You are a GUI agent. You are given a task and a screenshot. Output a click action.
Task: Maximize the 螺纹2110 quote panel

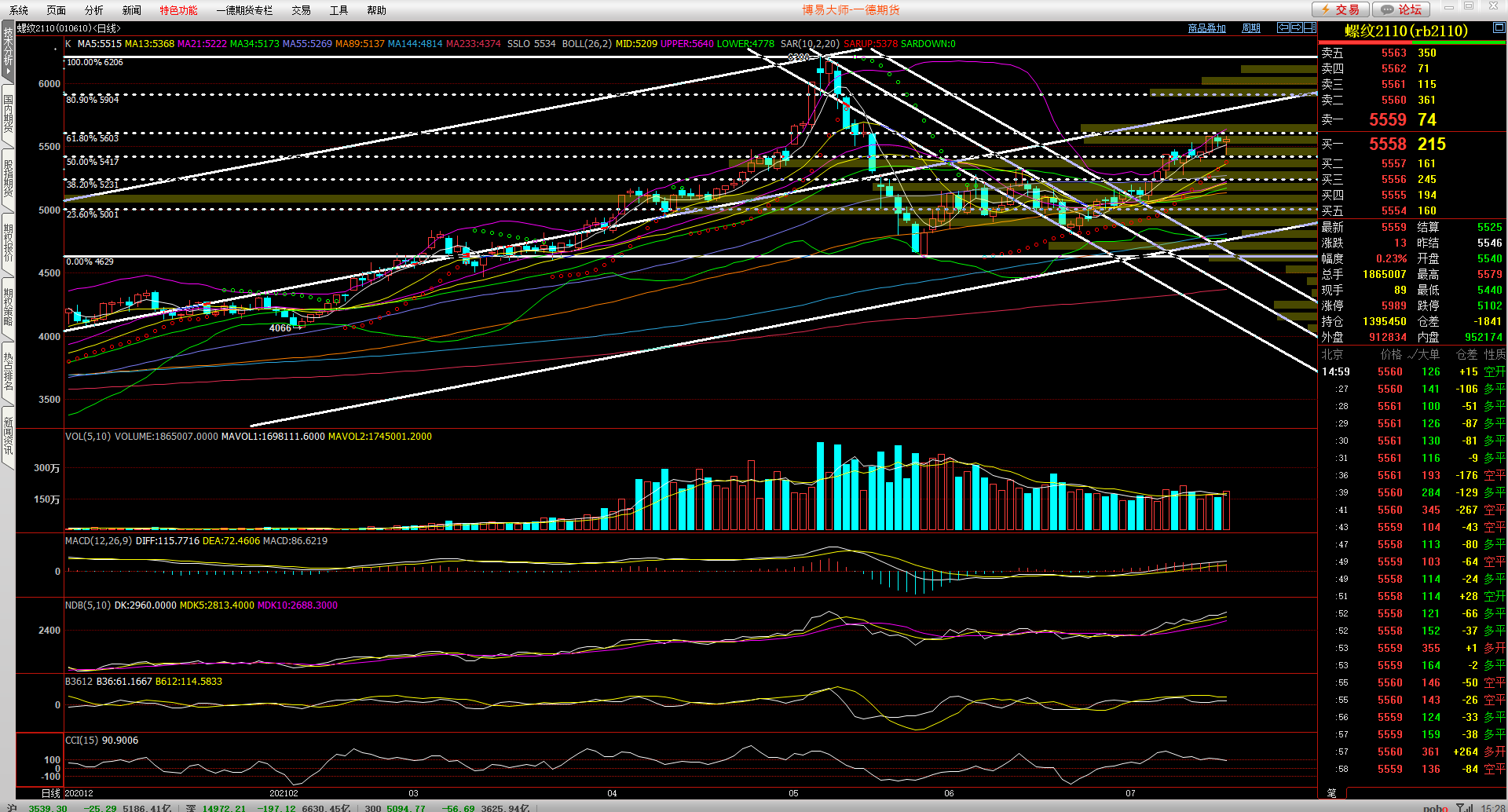(x=1499, y=28)
